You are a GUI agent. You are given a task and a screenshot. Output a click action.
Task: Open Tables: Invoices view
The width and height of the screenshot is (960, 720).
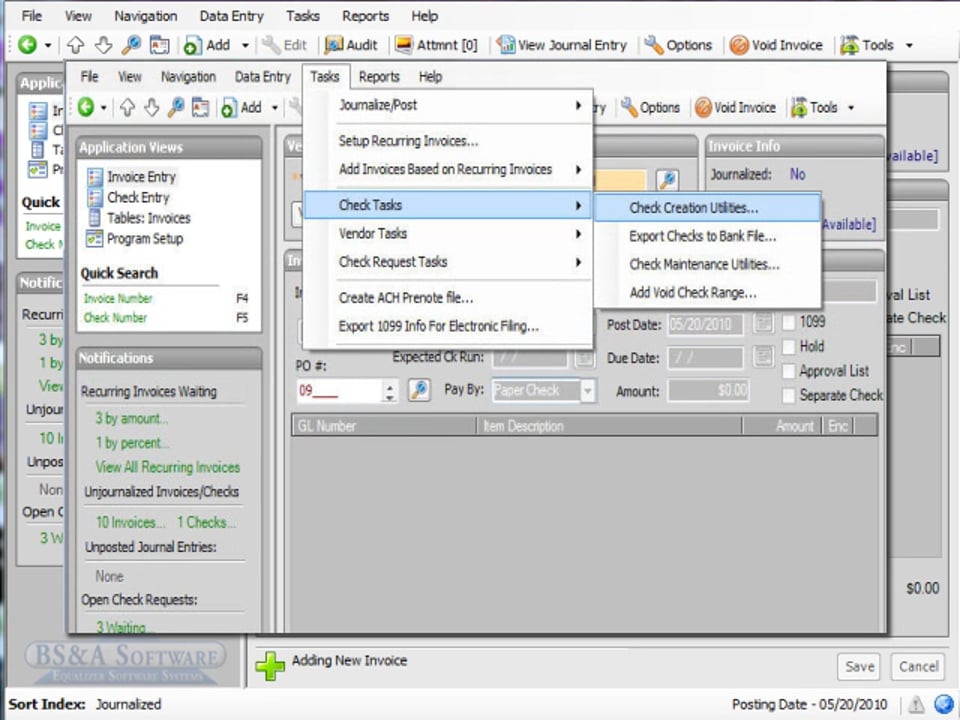point(139,218)
